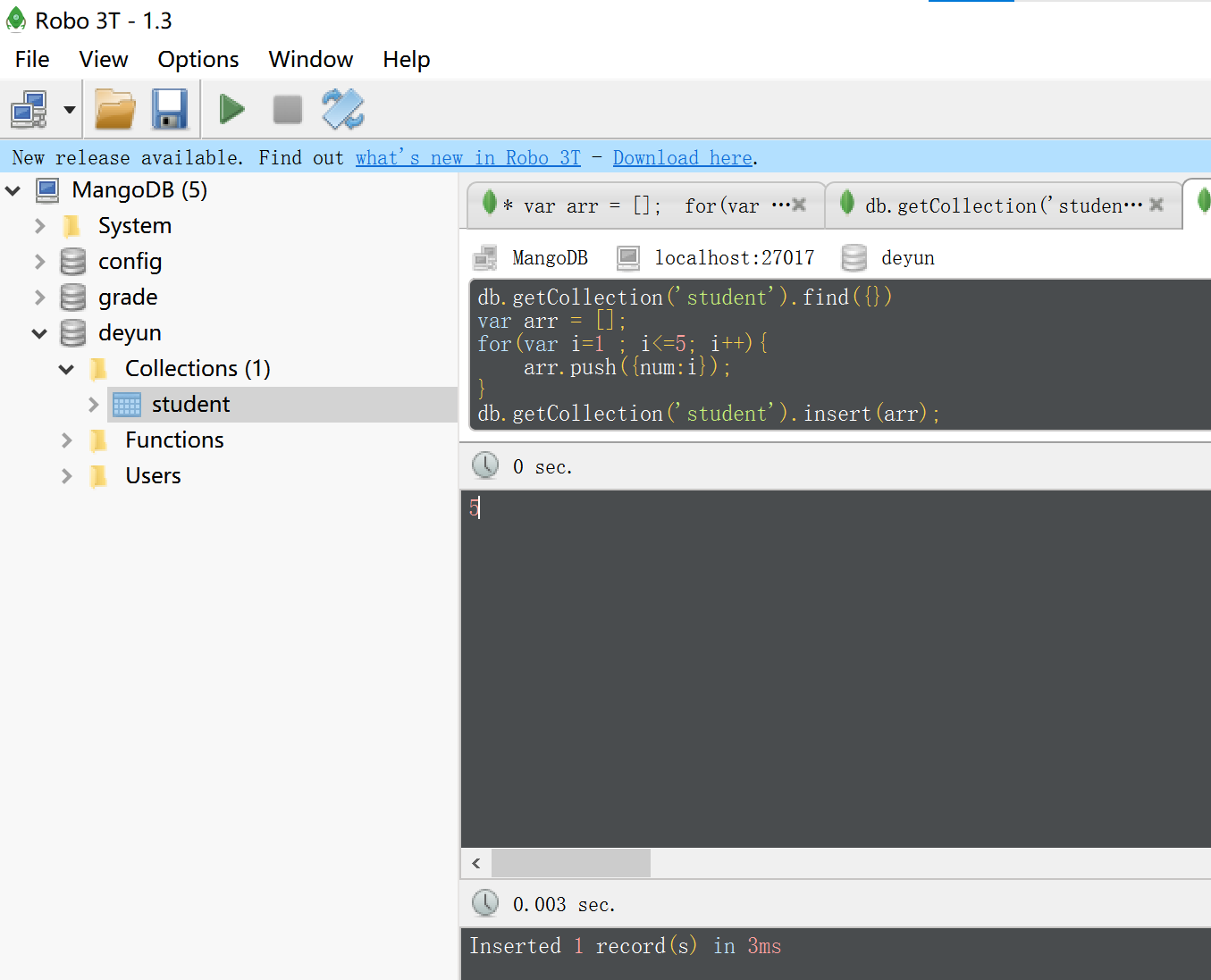Click the config database cylinder icon
The height and width of the screenshot is (980, 1211).
pos(73,262)
